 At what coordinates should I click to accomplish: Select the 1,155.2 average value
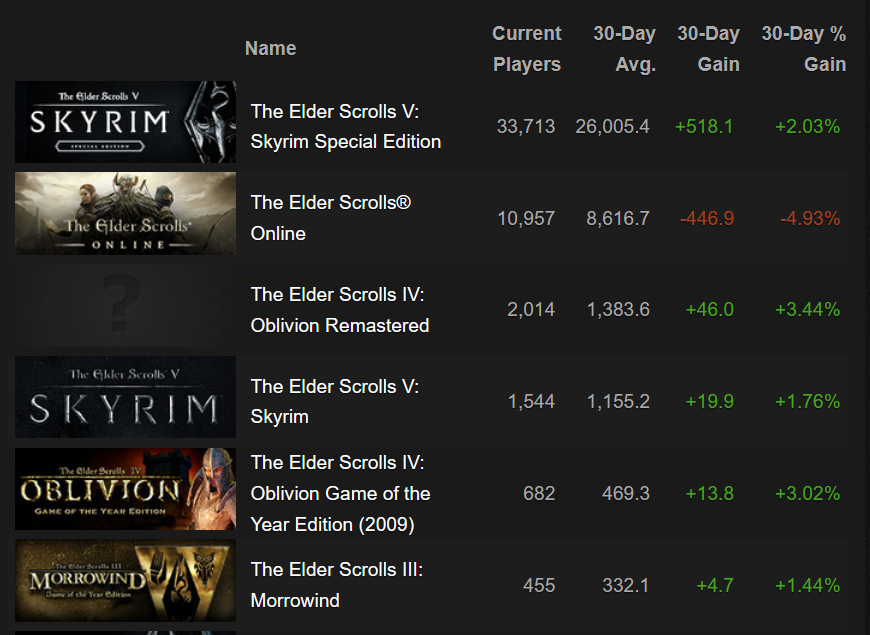click(618, 401)
